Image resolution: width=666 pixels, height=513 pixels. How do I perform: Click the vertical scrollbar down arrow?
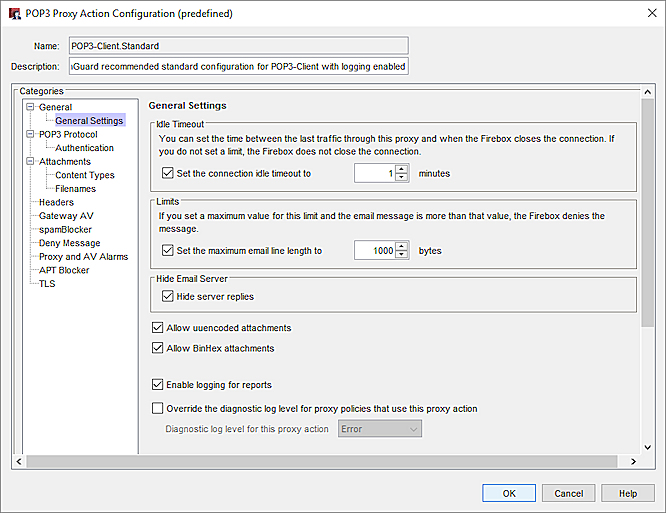click(647, 447)
